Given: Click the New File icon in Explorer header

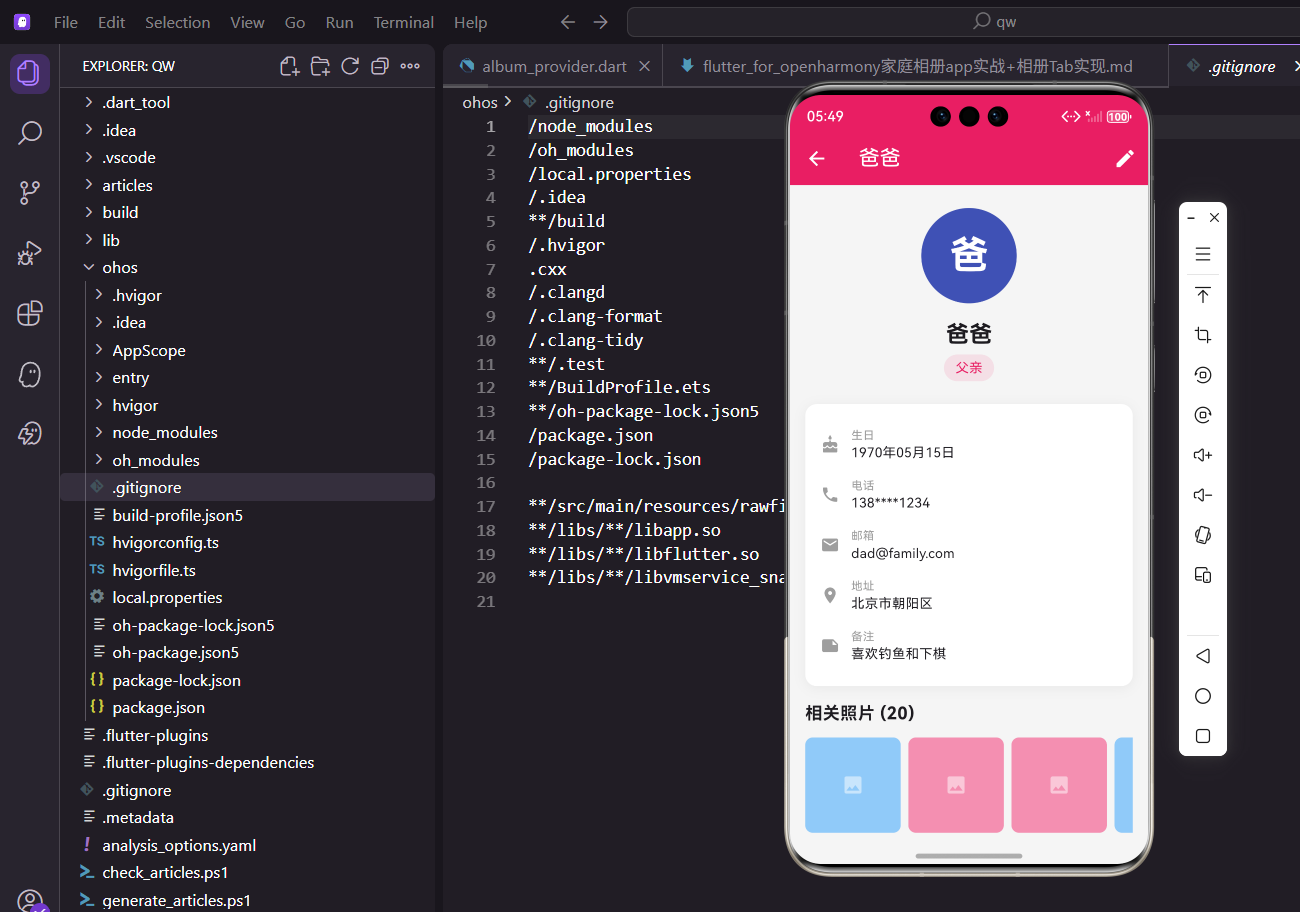Looking at the screenshot, I should click(x=290, y=66).
